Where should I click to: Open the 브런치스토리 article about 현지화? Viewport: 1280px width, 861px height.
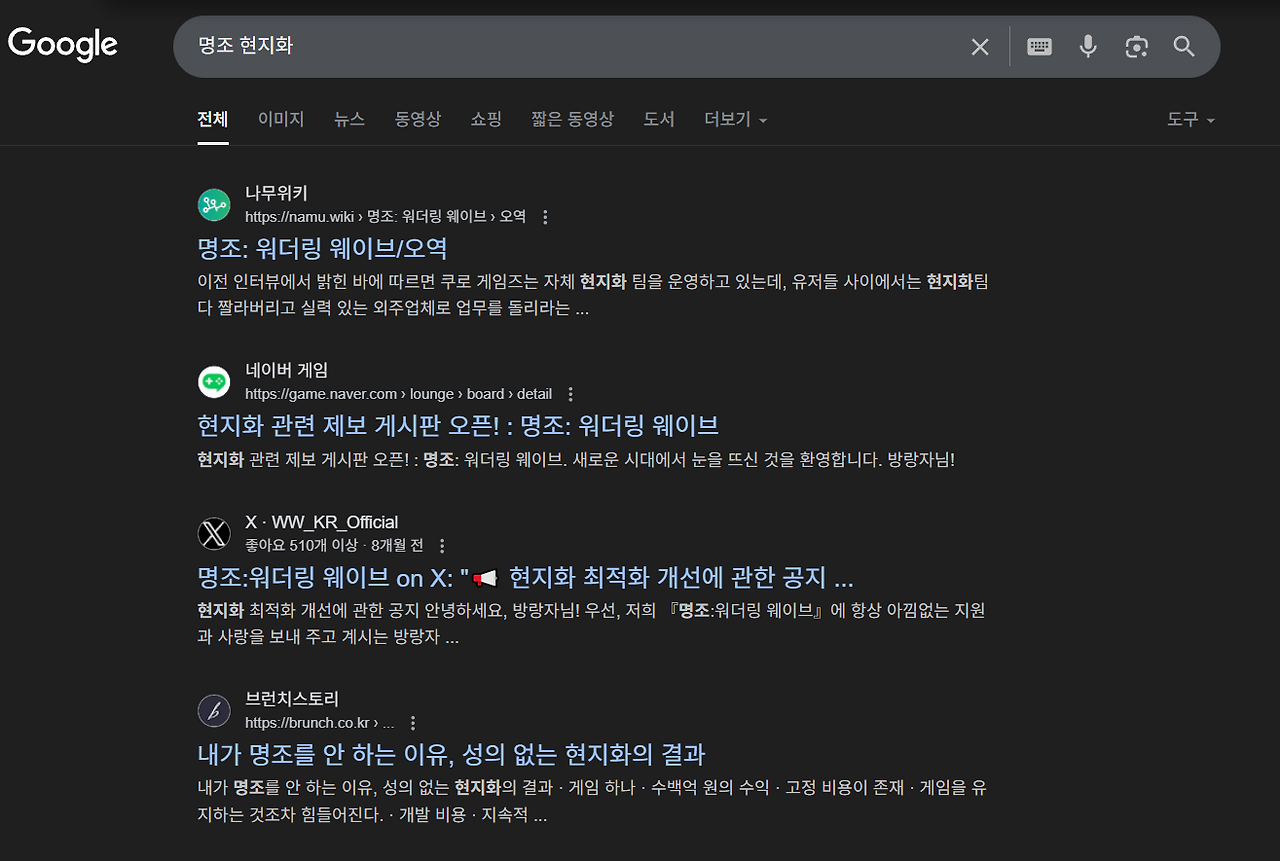(450, 755)
